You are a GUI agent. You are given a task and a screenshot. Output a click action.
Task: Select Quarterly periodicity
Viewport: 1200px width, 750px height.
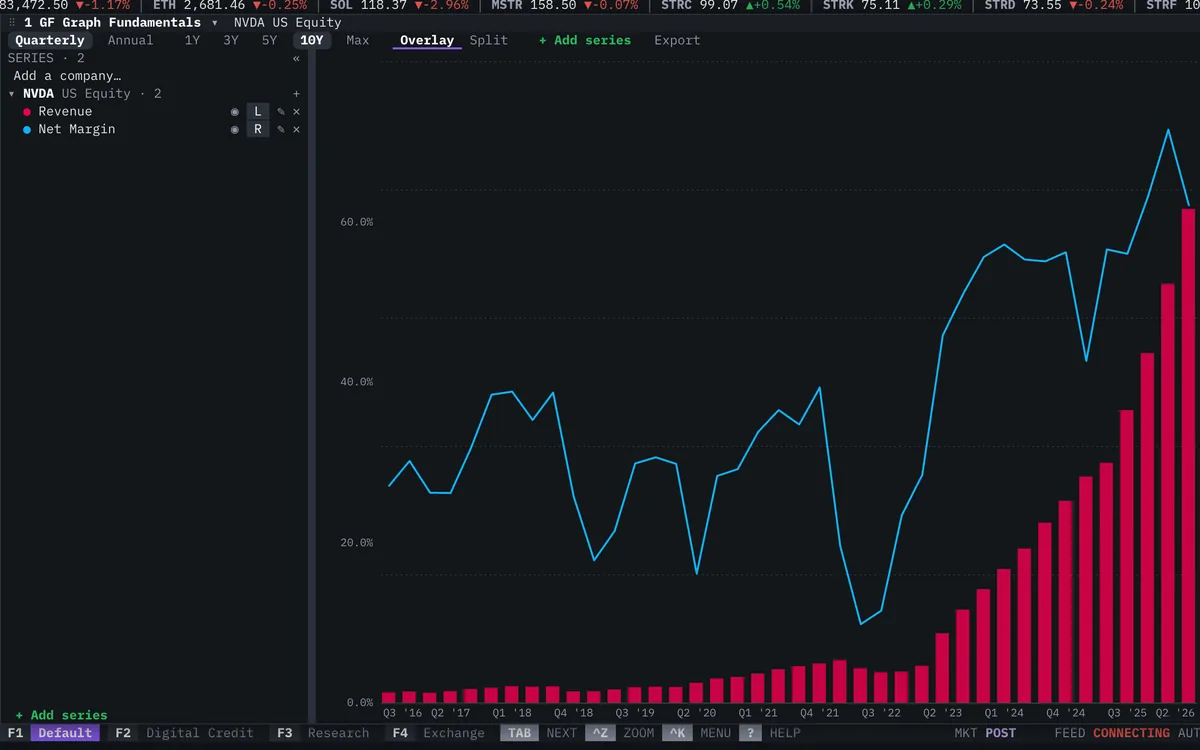(x=50, y=41)
